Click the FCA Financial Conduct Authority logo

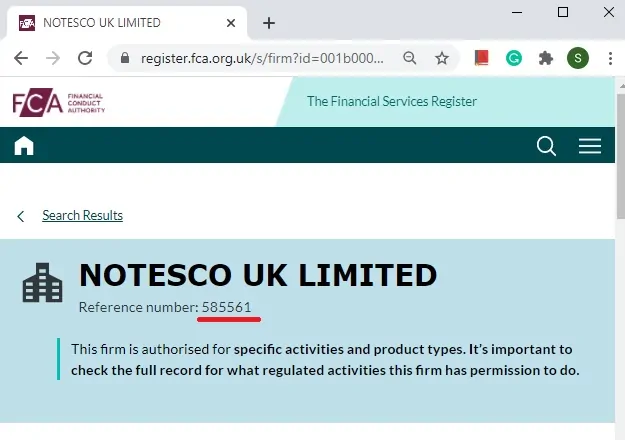pyautogui.click(x=59, y=103)
